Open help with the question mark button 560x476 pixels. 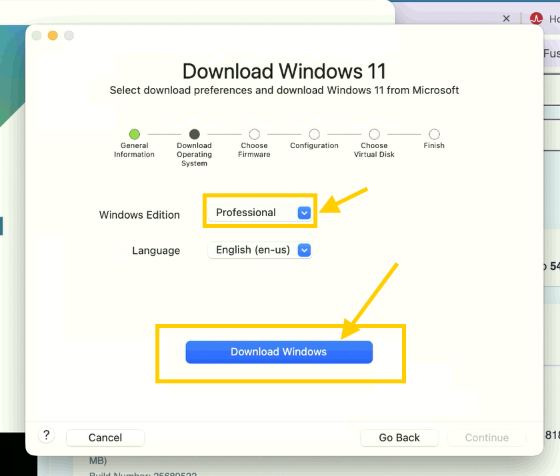coord(46,435)
